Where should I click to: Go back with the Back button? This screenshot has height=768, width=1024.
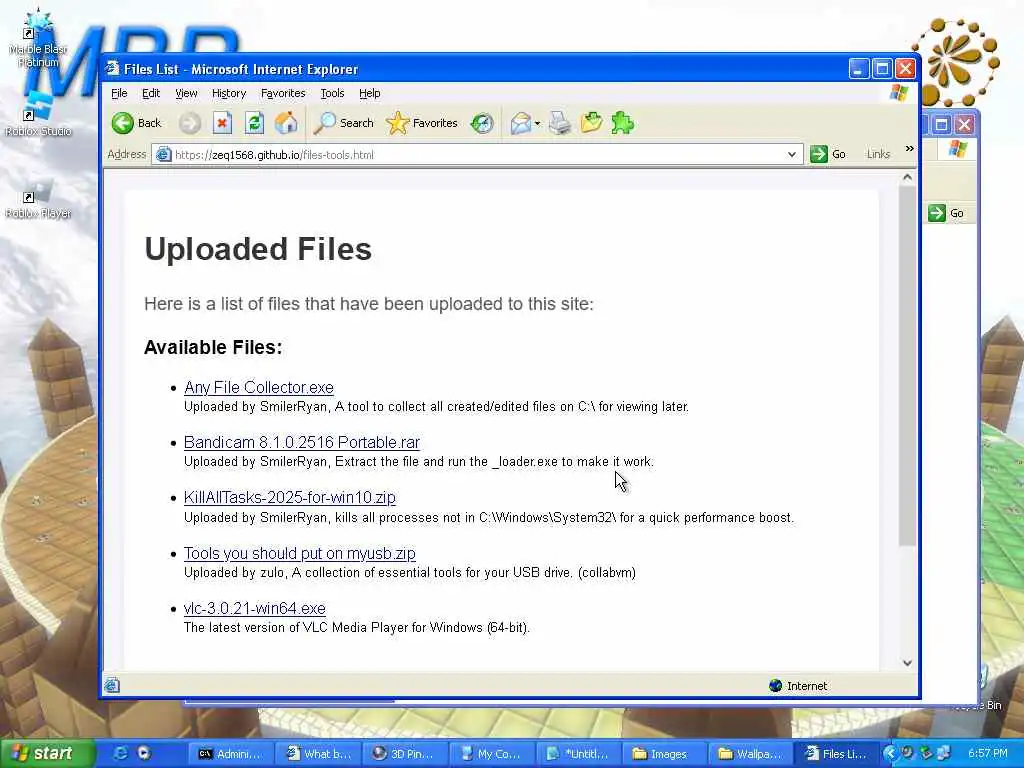click(136, 123)
